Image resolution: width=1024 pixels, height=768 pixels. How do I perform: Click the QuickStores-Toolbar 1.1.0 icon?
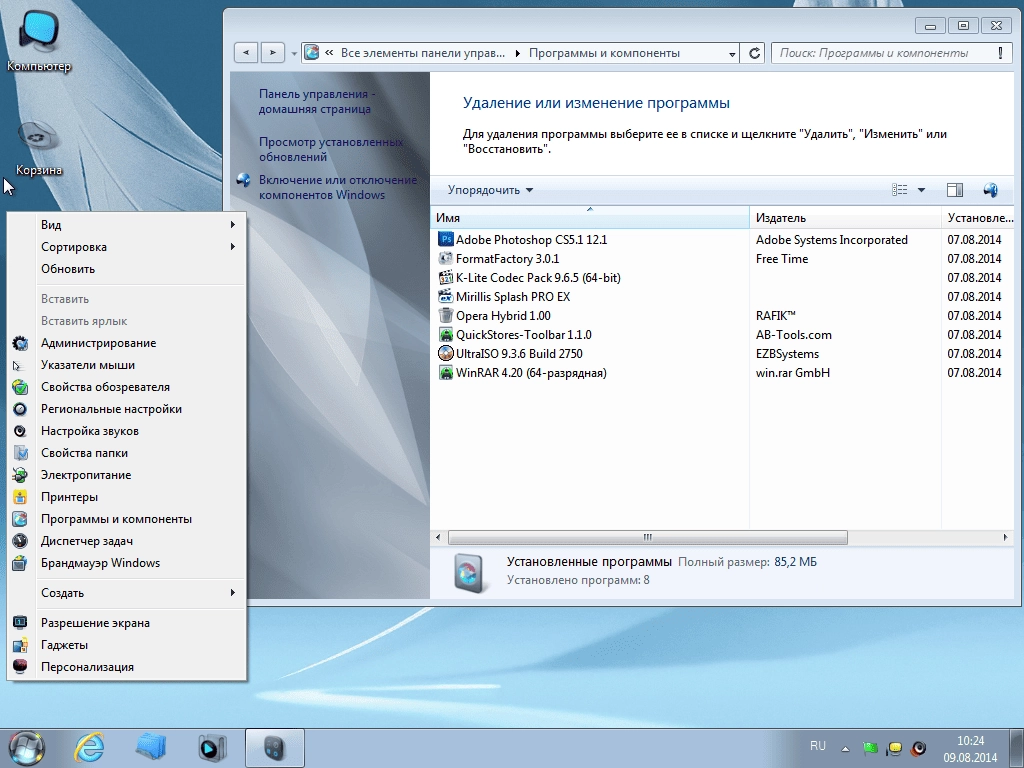445,334
